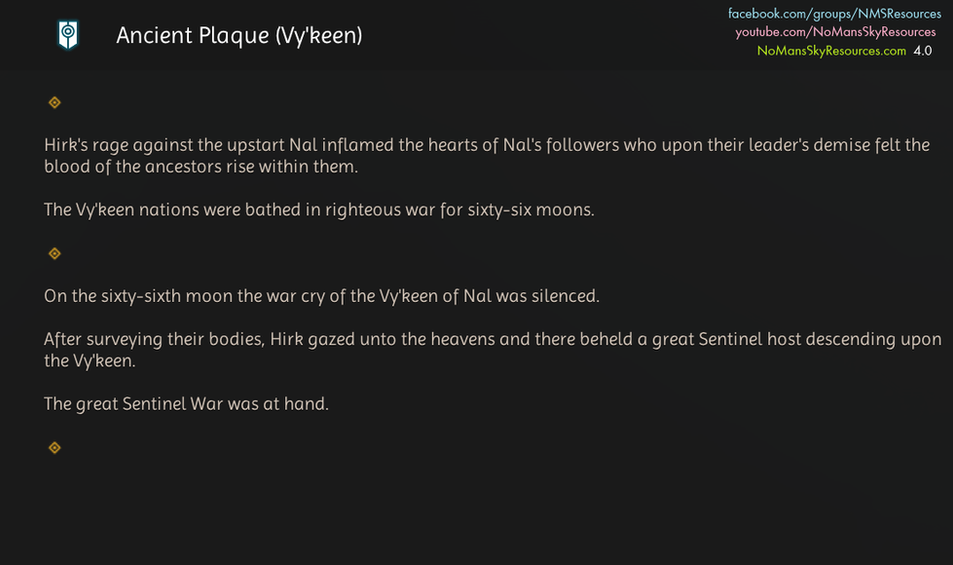Image resolution: width=953 pixels, height=565 pixels.
Task: Click the bottom orange diamond separator icon
Action: 55,448
